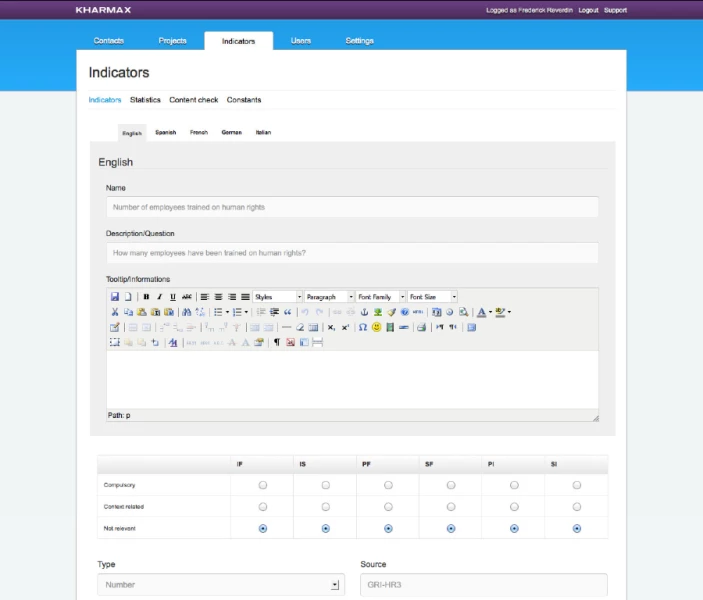Click the blockquote icon in the toolbar
This screenshot has width=703, height=600.
[x=288, y=312]
